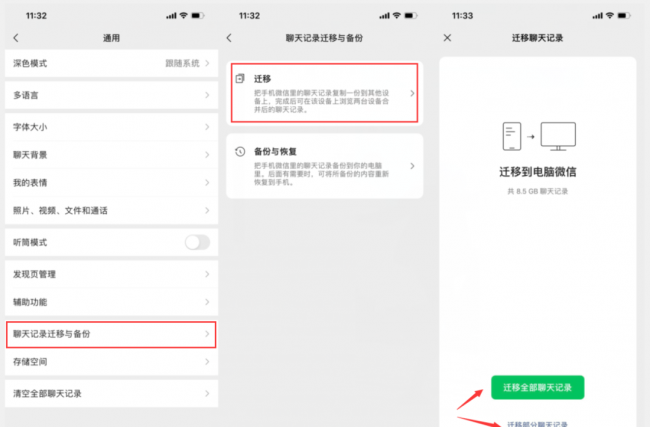Tap the 11:33 clock in status bar

tap(462, 16)
